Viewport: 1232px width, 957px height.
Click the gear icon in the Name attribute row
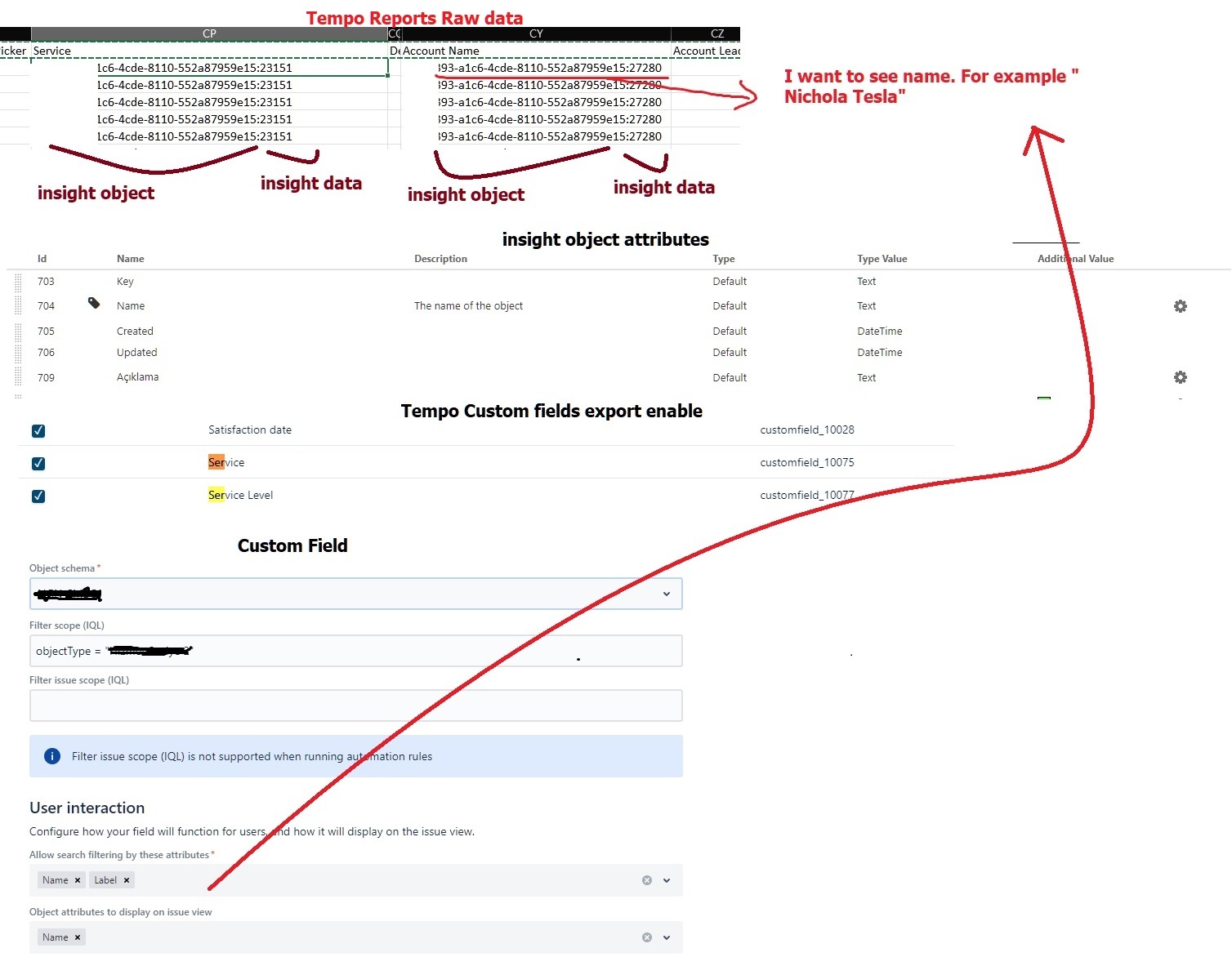(x=1180, y=306)
